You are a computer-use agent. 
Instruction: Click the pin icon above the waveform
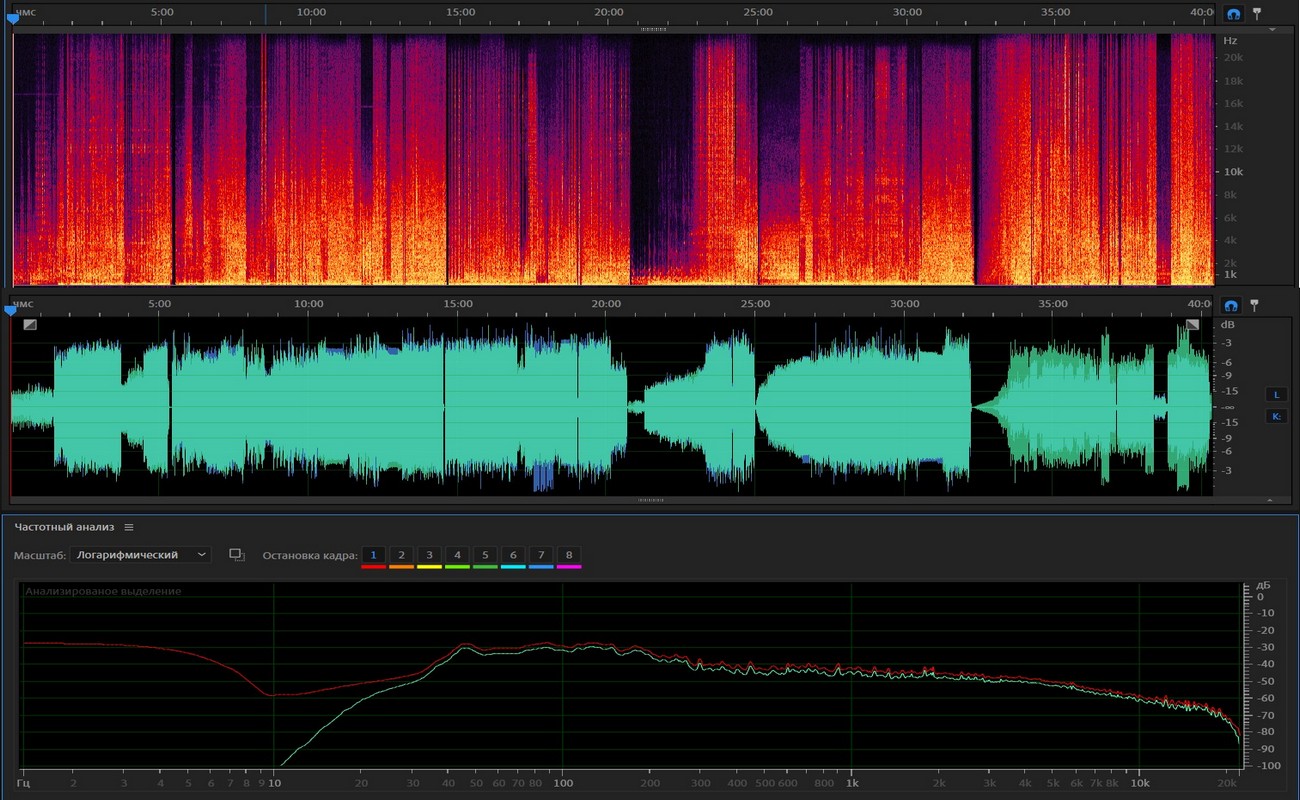pos(1254,305)
